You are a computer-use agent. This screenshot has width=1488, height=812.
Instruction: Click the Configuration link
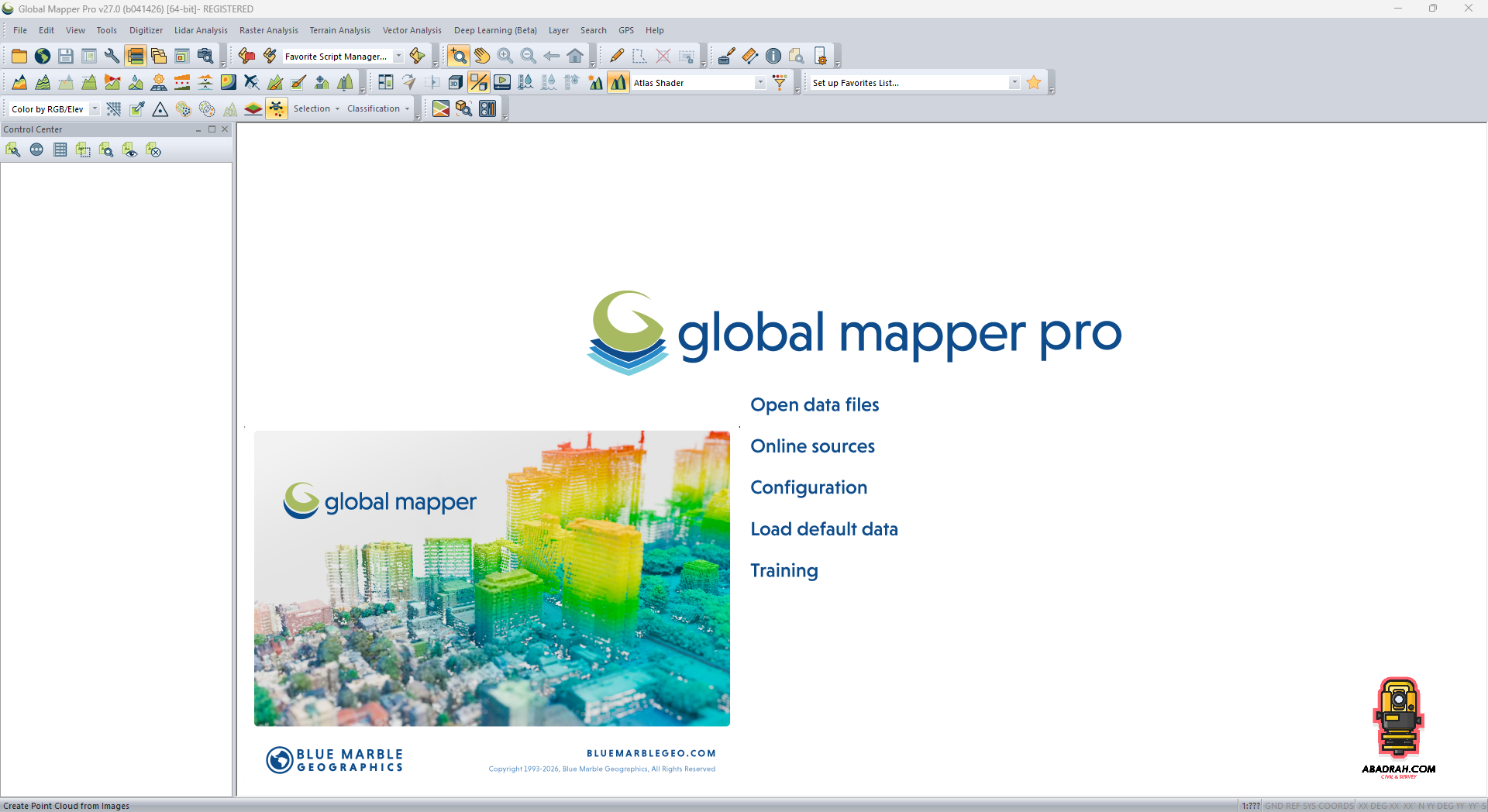tap(808, 488)
